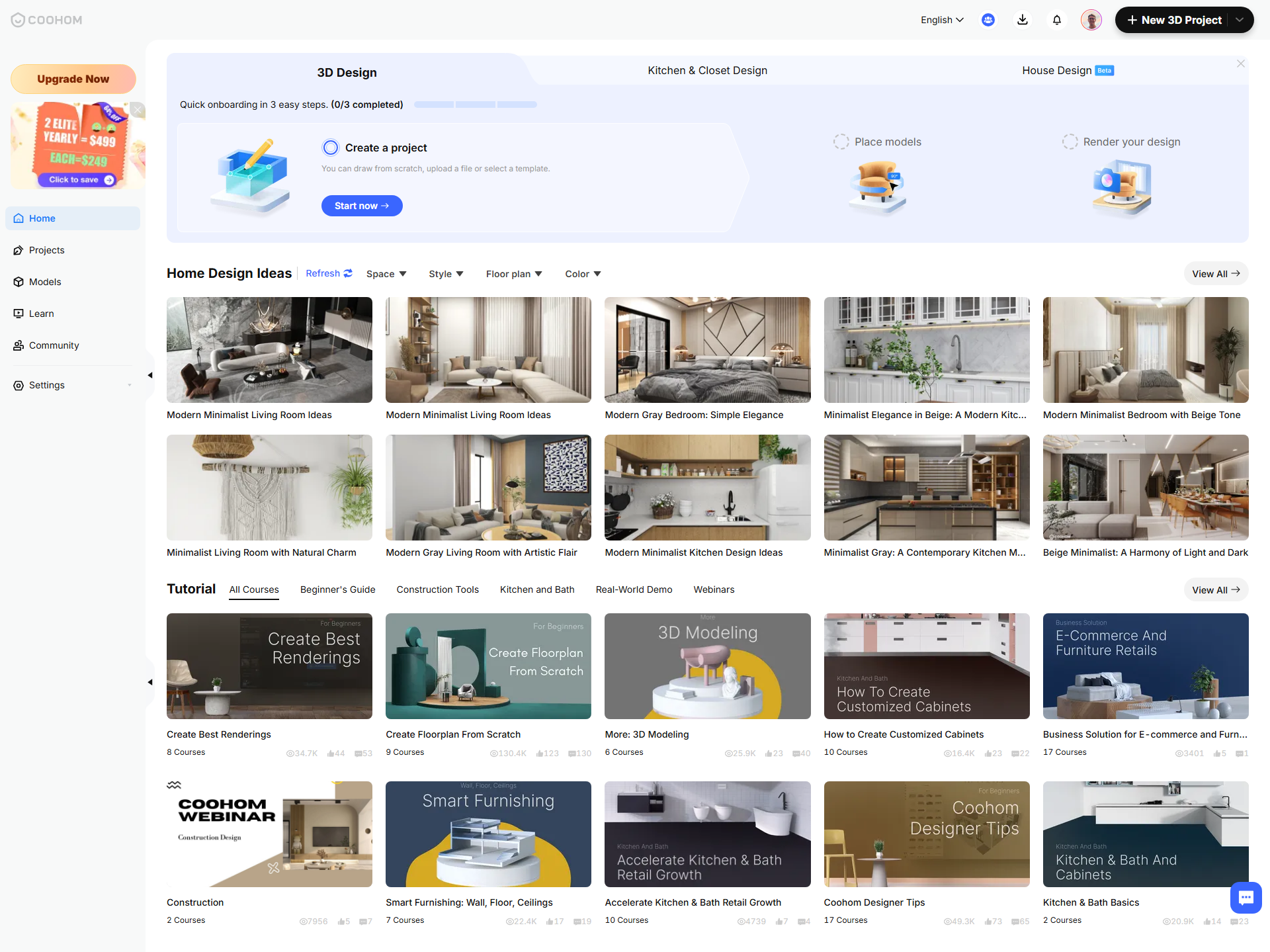
Task: Switch to Kitchen & Closet Design tab
Action: pos(707,70)
